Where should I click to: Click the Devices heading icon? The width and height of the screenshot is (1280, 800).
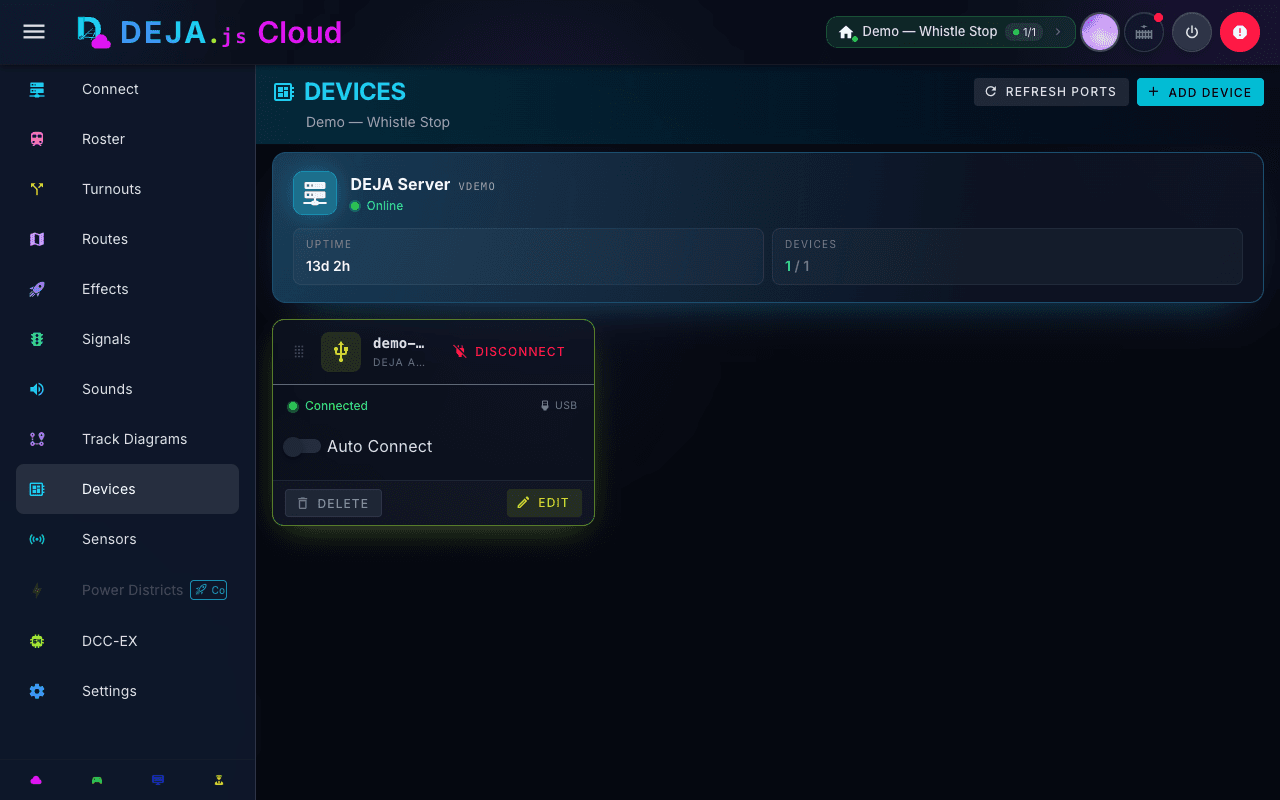(x=284, y=92)
